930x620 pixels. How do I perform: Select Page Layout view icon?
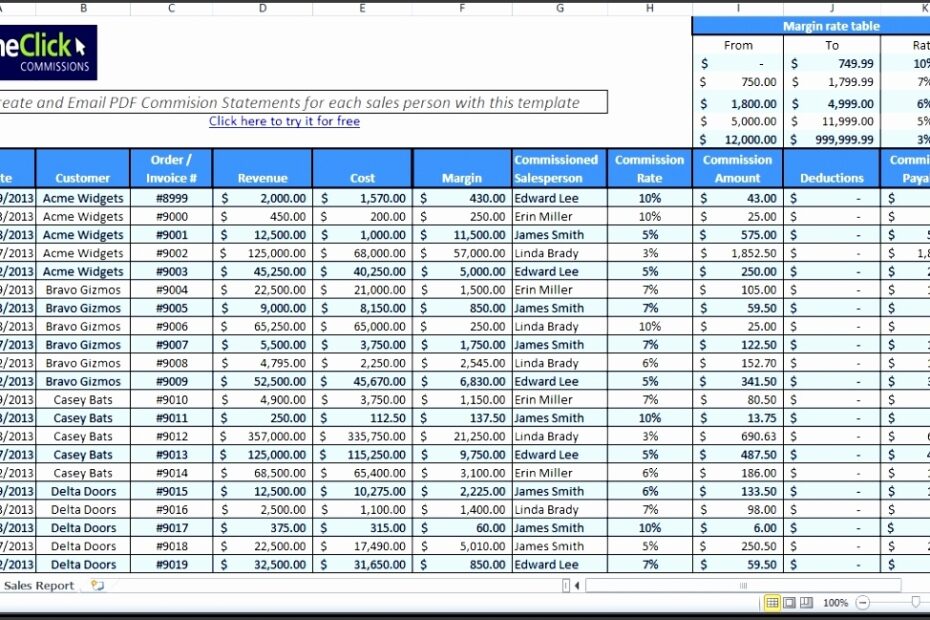coord(790,602)
